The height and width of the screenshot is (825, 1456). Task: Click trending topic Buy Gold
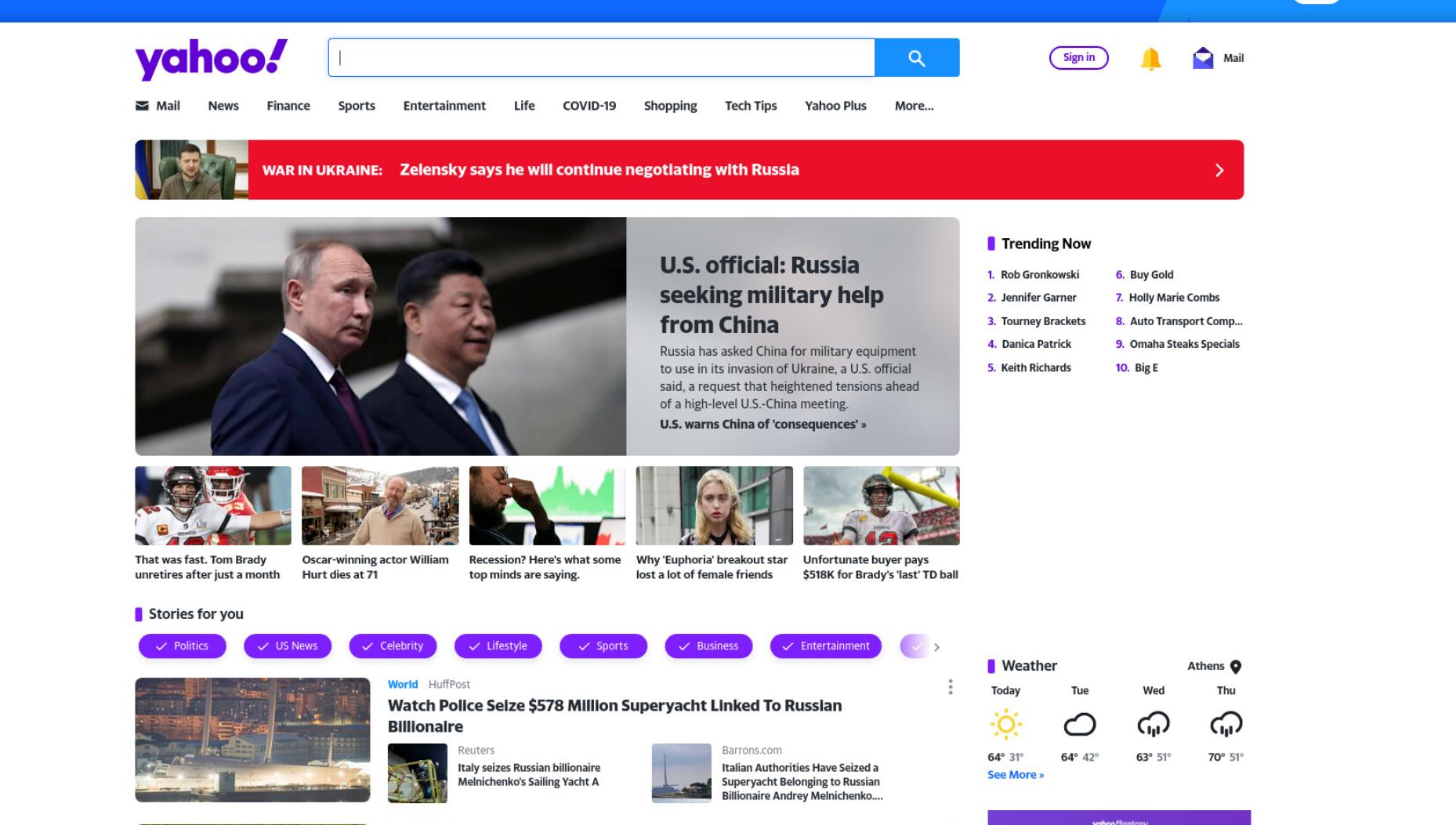coord(1151,274)
